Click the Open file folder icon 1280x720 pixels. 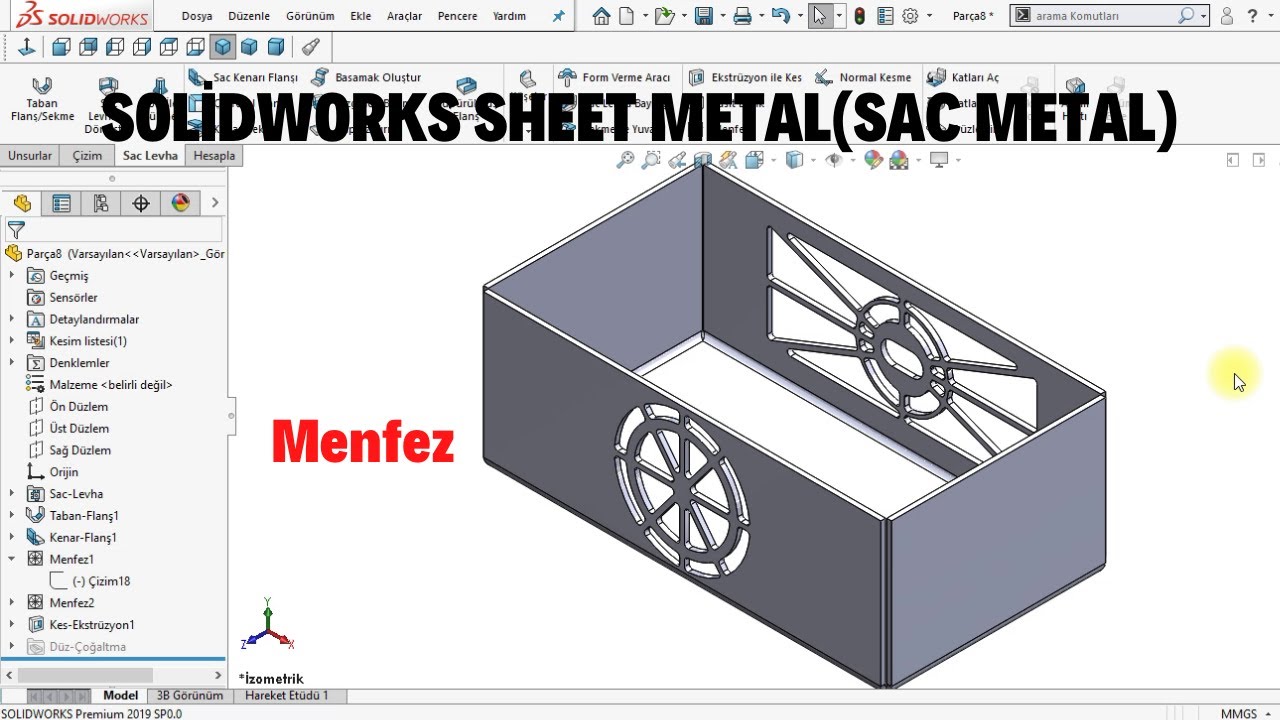[663, 16]
